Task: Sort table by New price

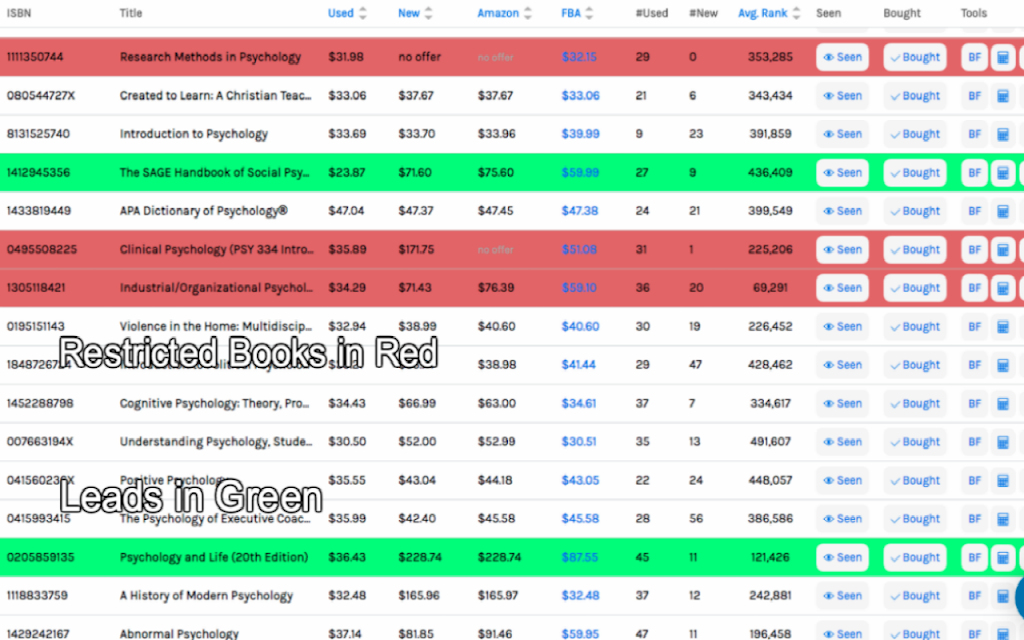Action: (x=415, y=13)
